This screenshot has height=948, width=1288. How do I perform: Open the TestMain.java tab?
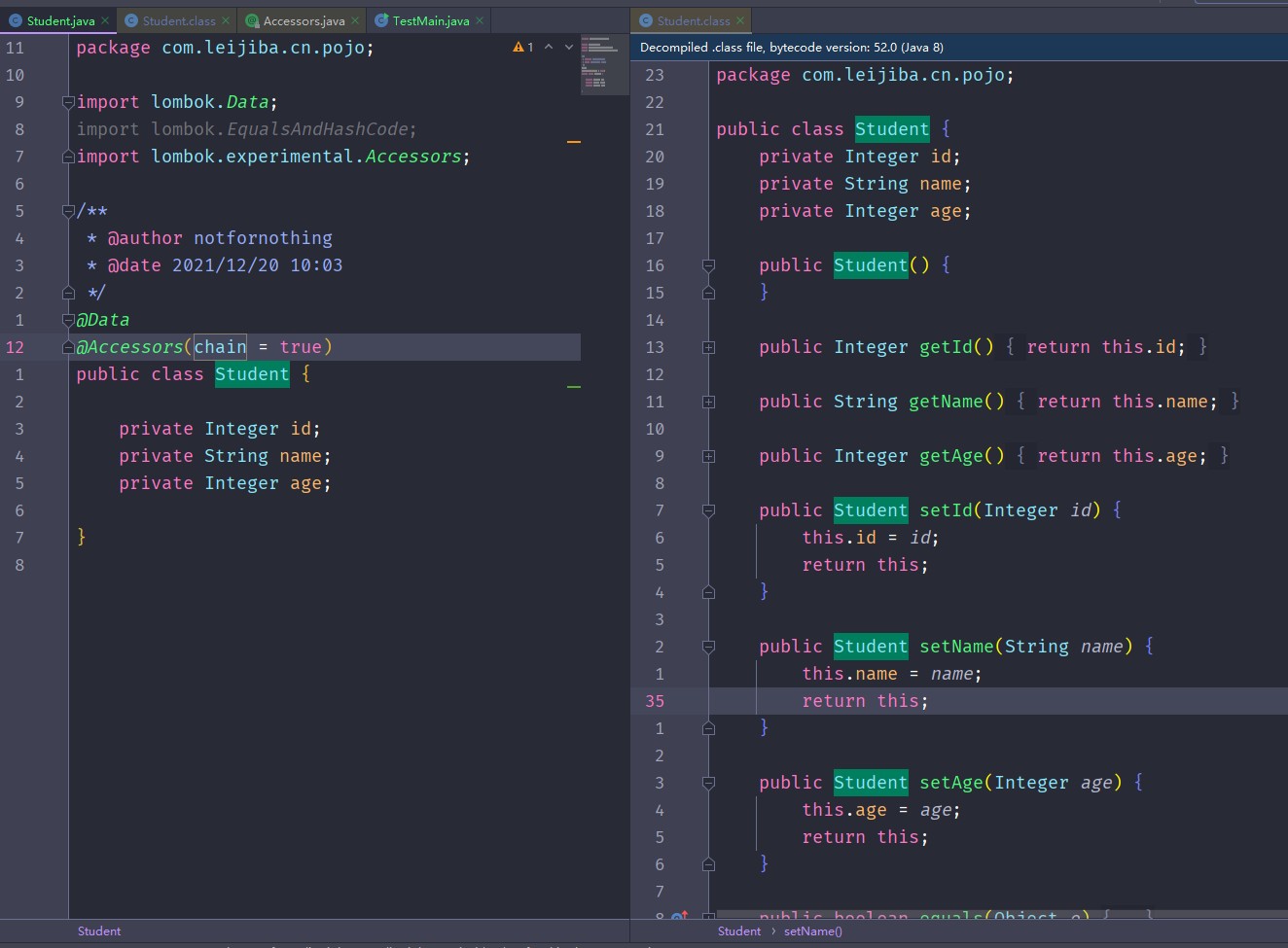tap(430, 20)
